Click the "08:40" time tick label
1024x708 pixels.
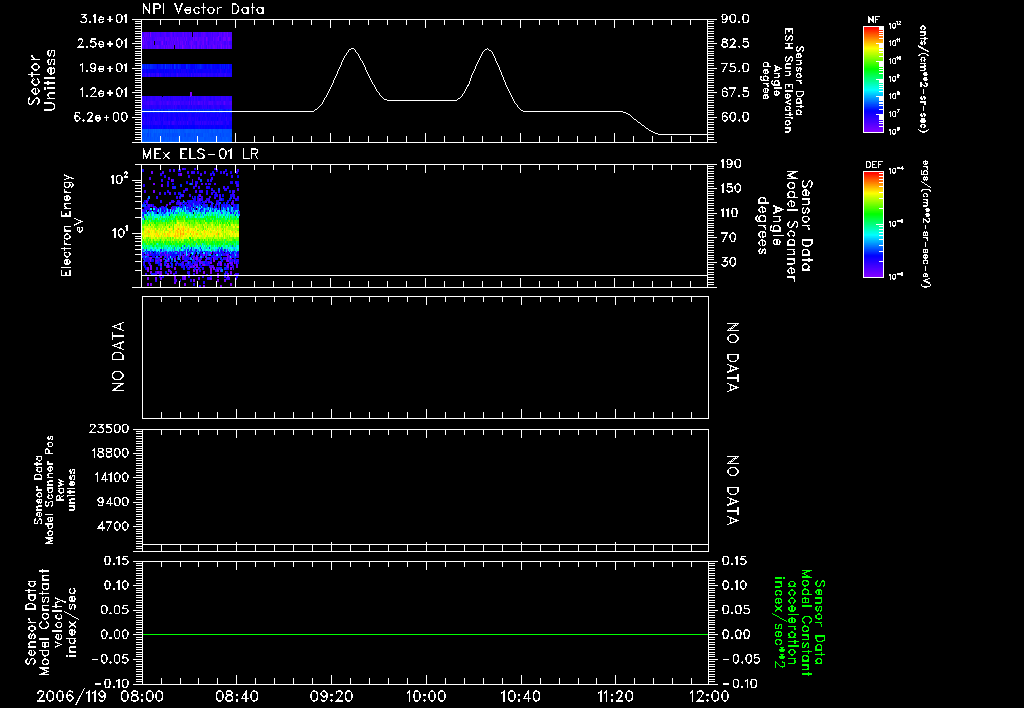pos(236,696)
